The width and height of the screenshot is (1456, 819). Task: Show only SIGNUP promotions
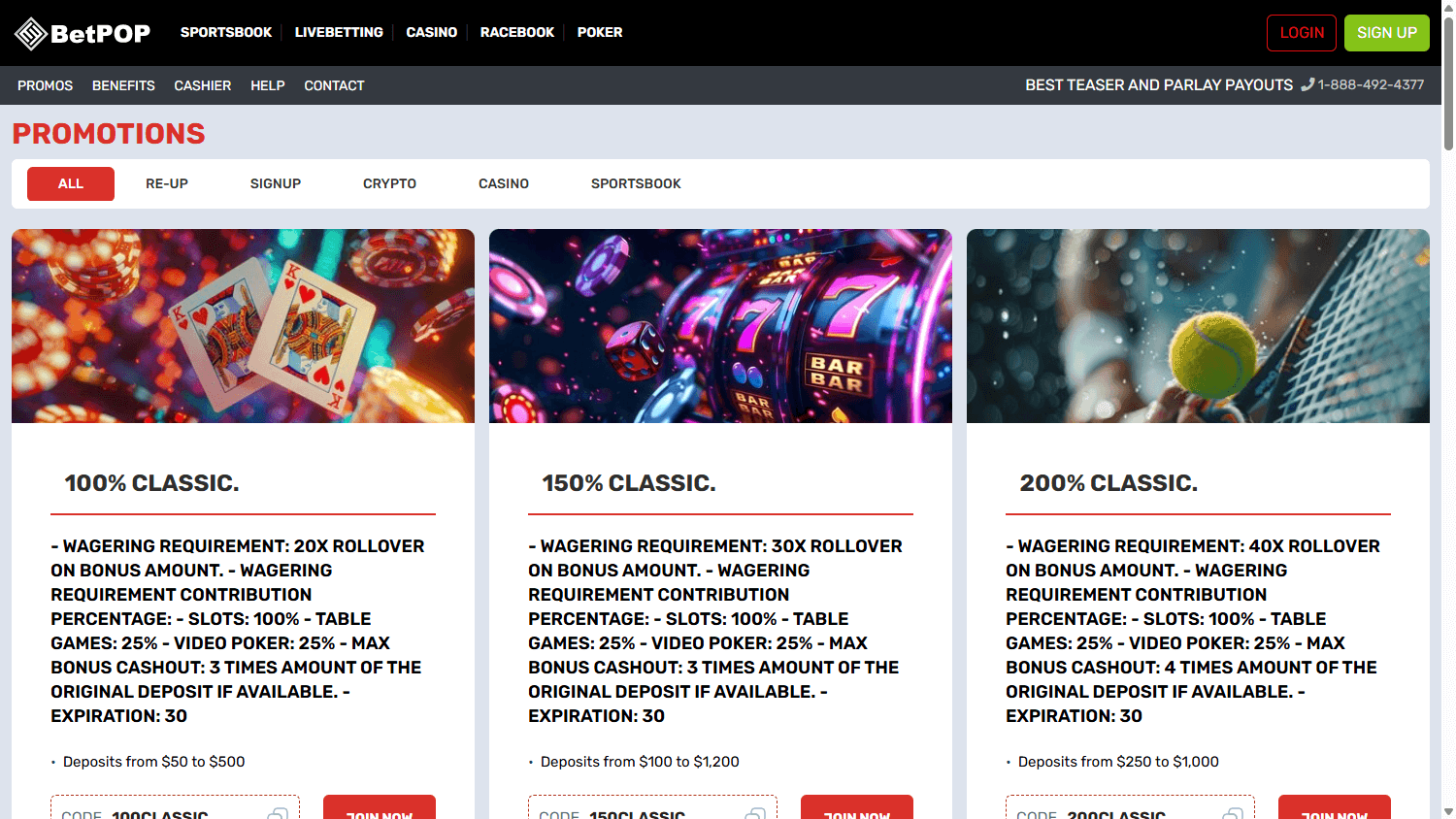click(x=276, y=183)
